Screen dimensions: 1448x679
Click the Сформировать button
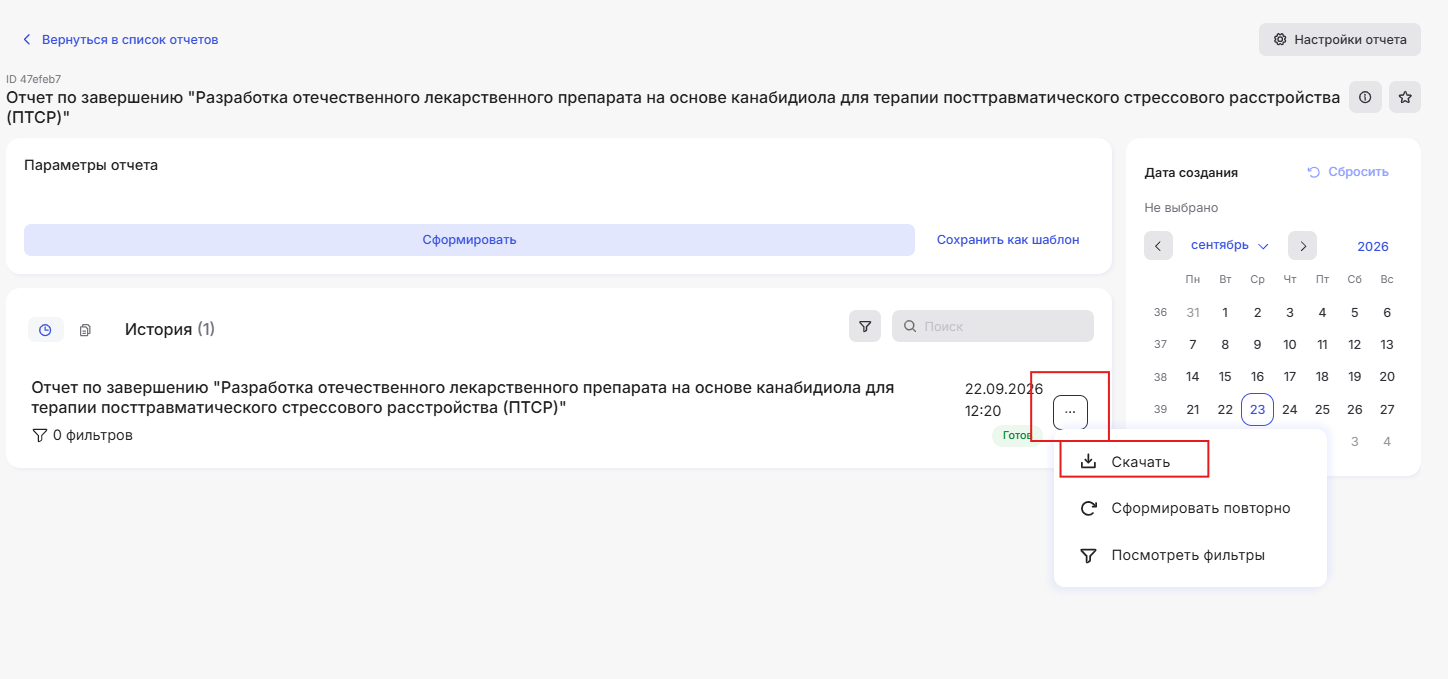[x=469, y=240]
